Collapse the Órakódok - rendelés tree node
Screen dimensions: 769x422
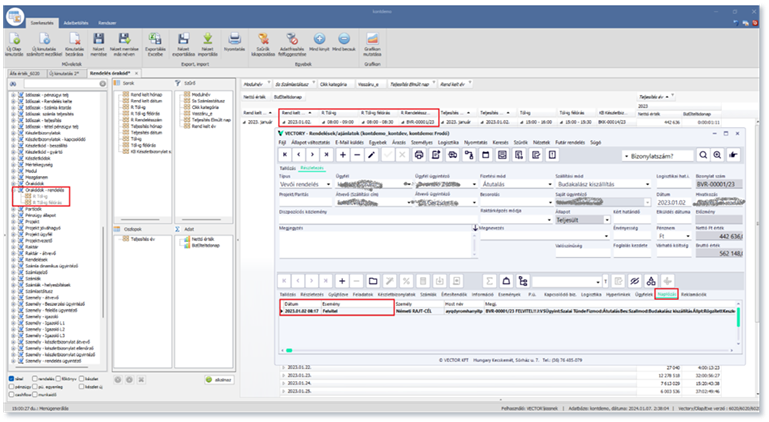tap(11, 189)
